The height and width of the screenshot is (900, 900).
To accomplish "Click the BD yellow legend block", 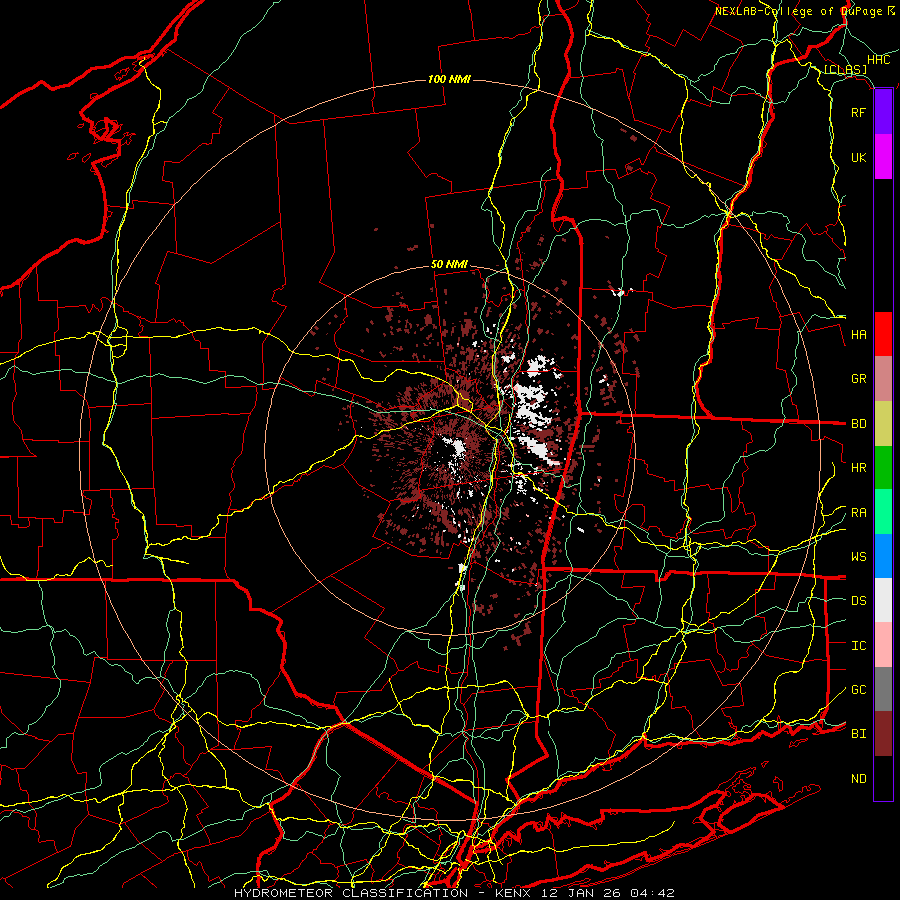I will click(883, 424).
